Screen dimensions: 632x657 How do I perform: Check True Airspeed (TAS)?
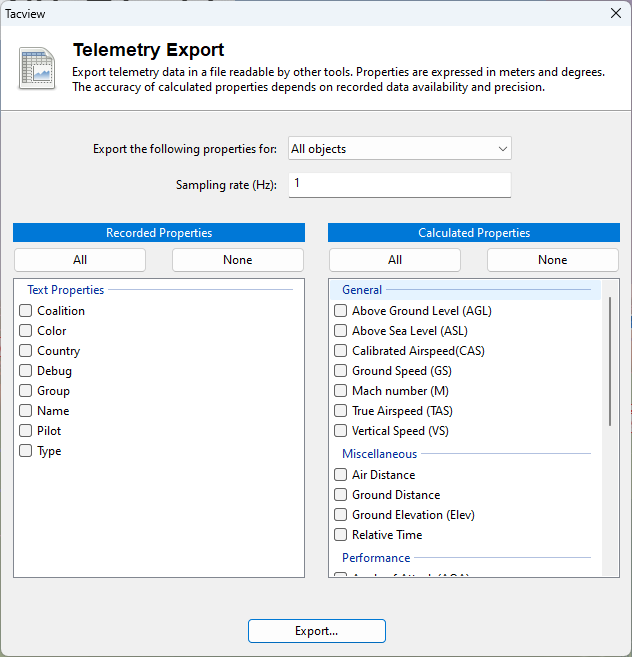click(341, 411)
